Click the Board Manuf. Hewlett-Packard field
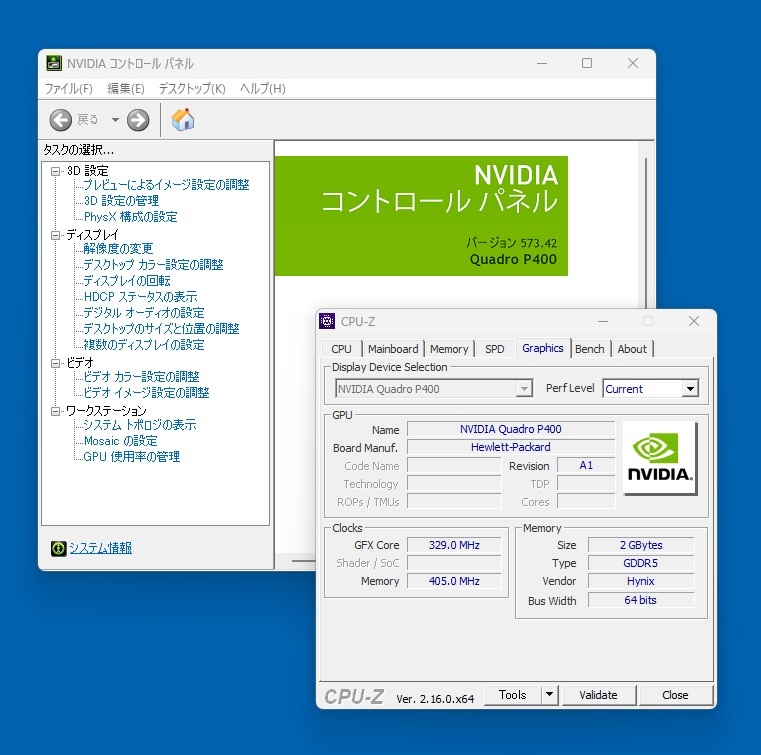The width and height of the screenshot is (761, 755). pos(511,447)
